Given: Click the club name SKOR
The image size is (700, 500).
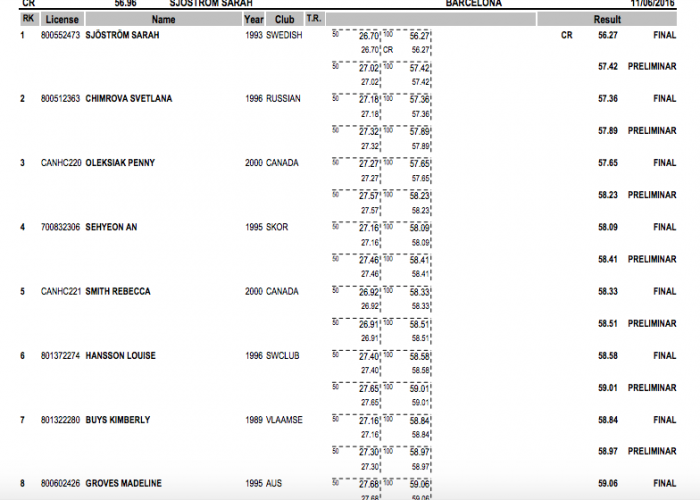Looking at the screenshot, I should coord(277,227).
